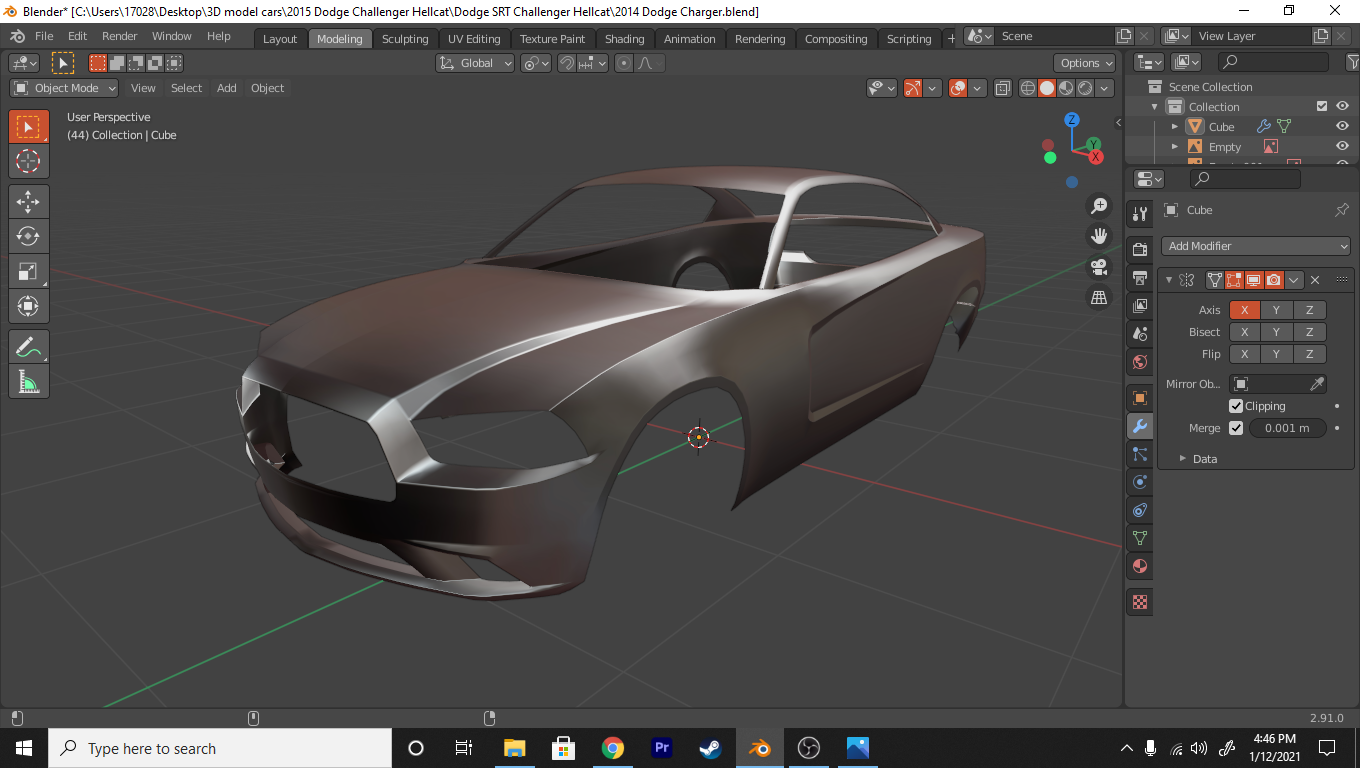The height and width of the screenshot is (768, 1360).
Task: Toggle the Merge checkbox
Action: [1236, 428]
